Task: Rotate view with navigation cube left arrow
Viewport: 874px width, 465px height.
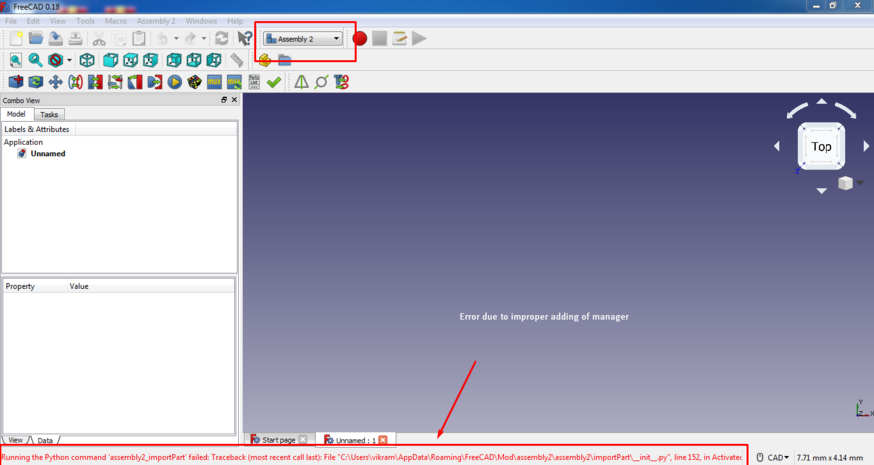Action: [x=776, y=146]
